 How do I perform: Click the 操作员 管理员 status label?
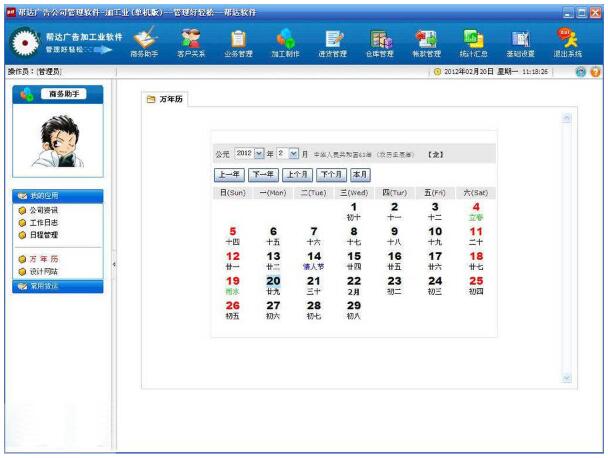[35, 72]
